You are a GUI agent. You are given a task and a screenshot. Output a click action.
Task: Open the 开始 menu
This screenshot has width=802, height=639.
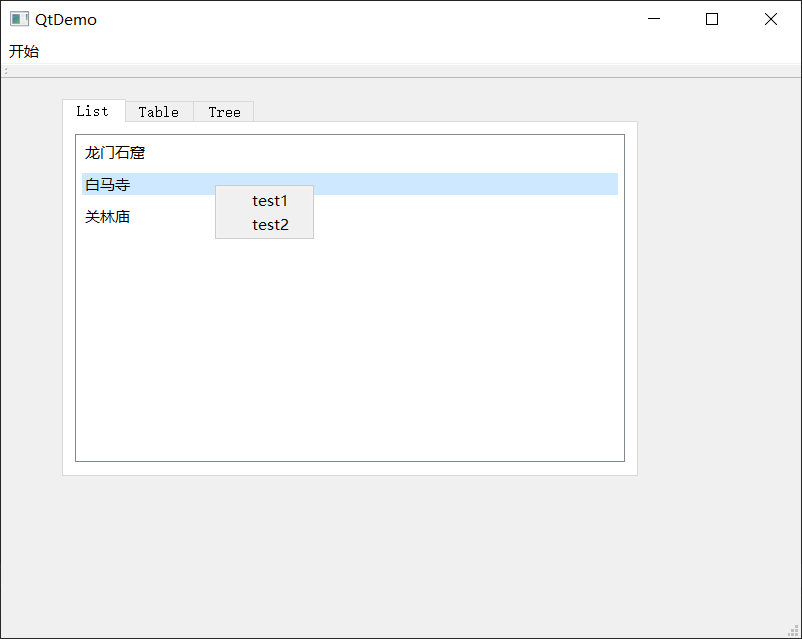24,51
